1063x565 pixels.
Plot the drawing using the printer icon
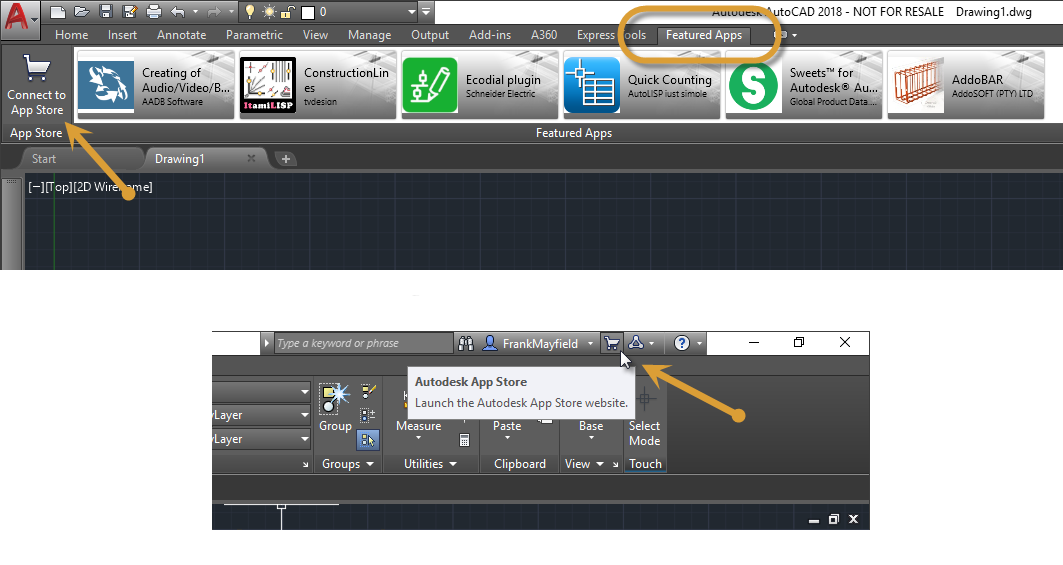click(x=154, y=12)
